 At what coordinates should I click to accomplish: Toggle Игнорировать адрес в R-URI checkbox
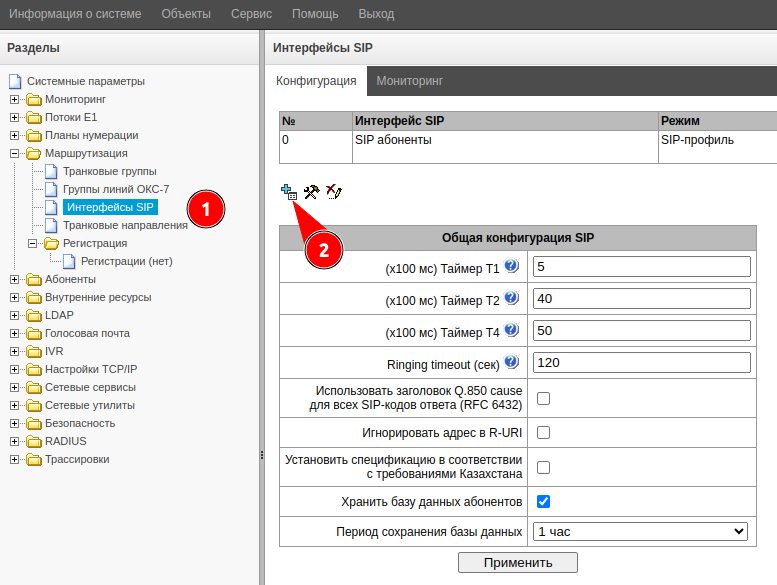tap(544, 433)
